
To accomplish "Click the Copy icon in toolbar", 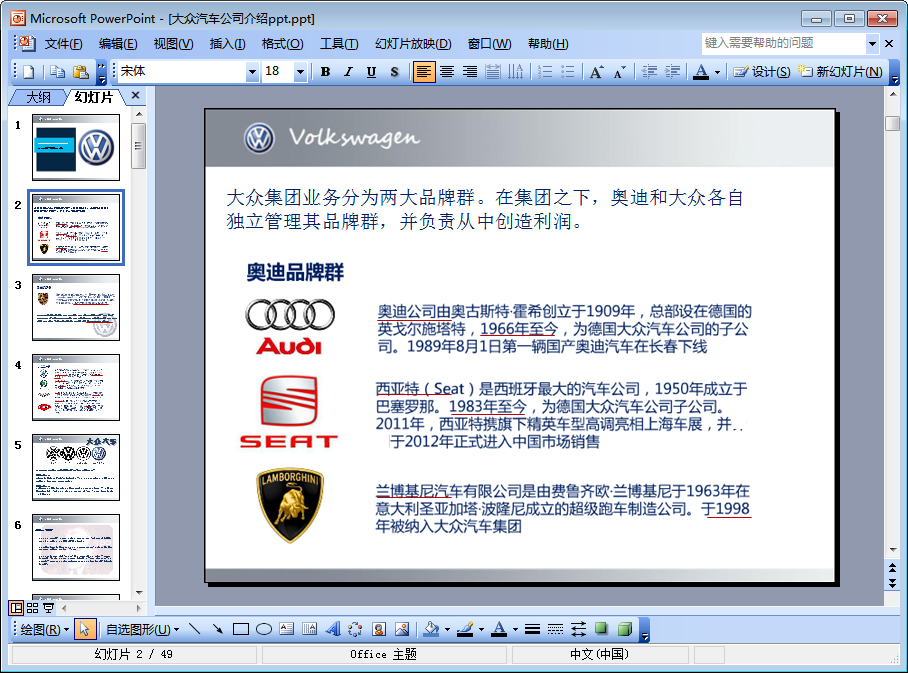I will [57, 72].
